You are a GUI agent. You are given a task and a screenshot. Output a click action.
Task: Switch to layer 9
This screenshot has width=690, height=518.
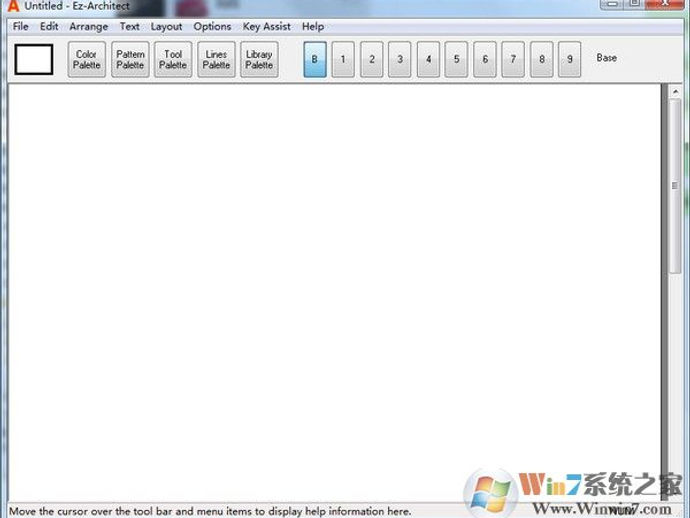569,59
